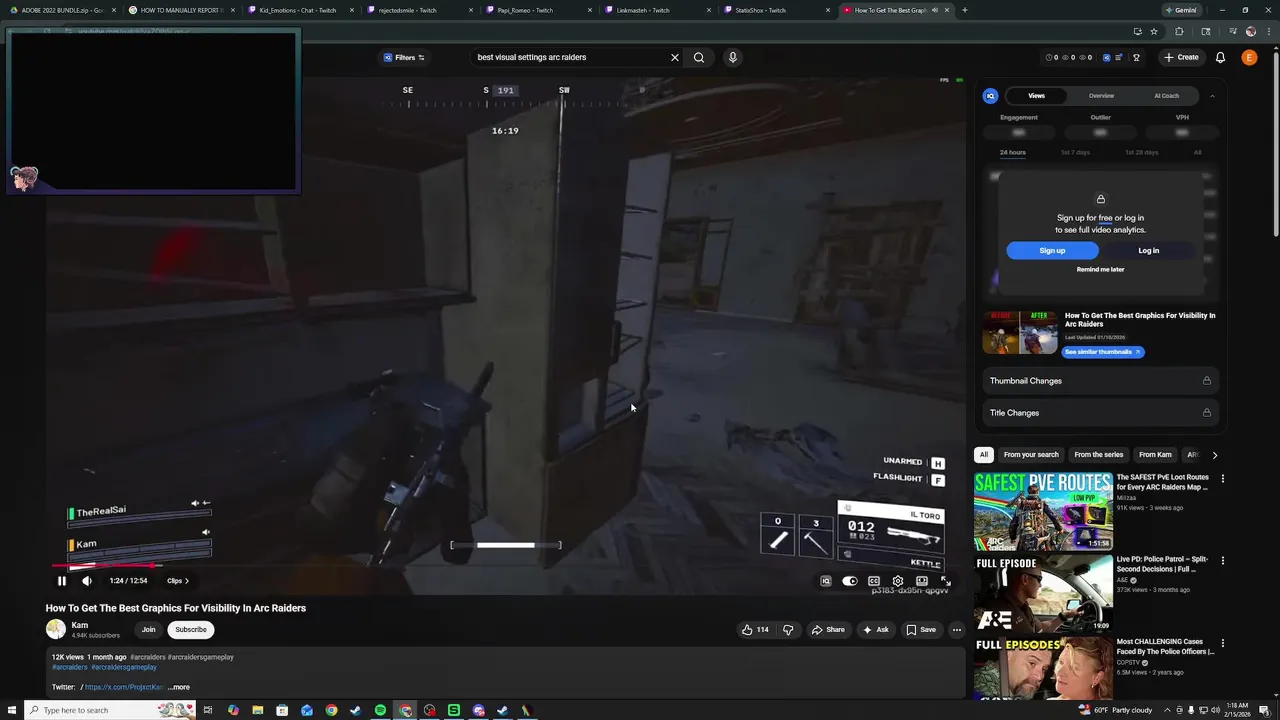The image size is (1280, 720).
Task: Open options for SAFEST PvE Loot Routes video
Action: [1222, 479]
